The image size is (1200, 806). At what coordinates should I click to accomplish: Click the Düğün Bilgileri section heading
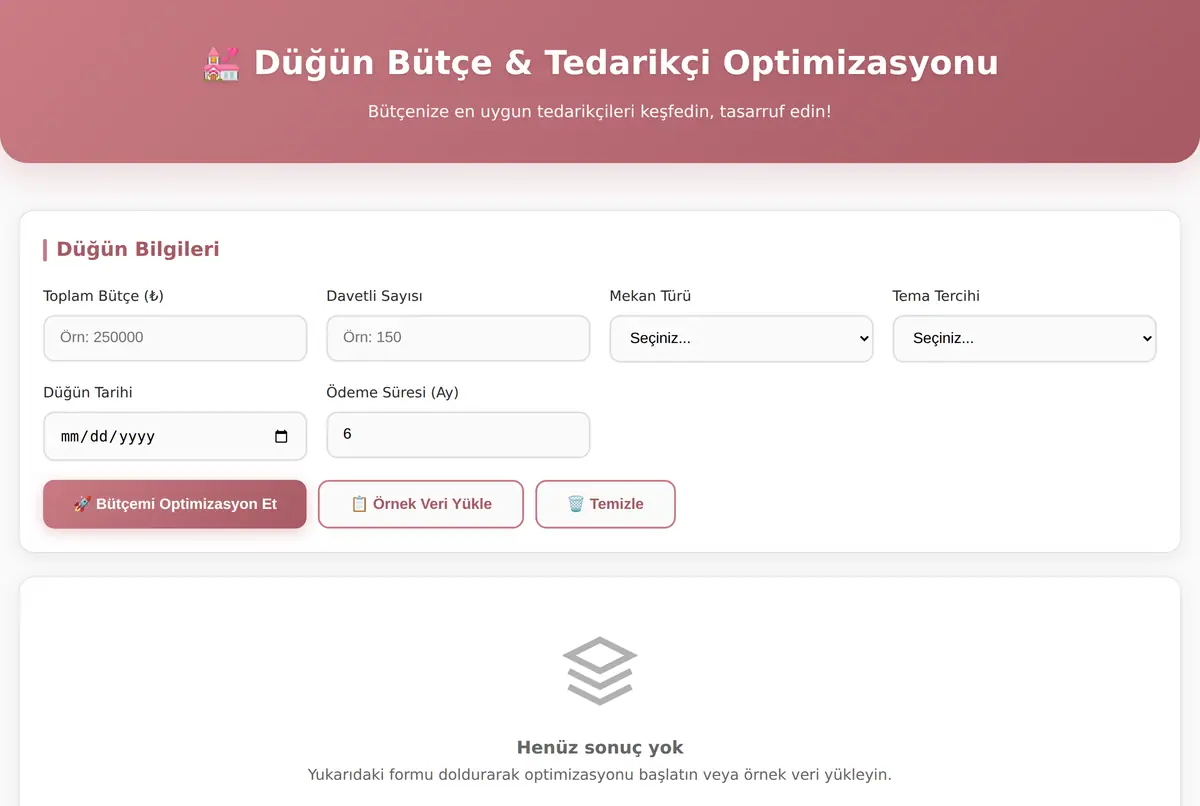click(138, 249)
